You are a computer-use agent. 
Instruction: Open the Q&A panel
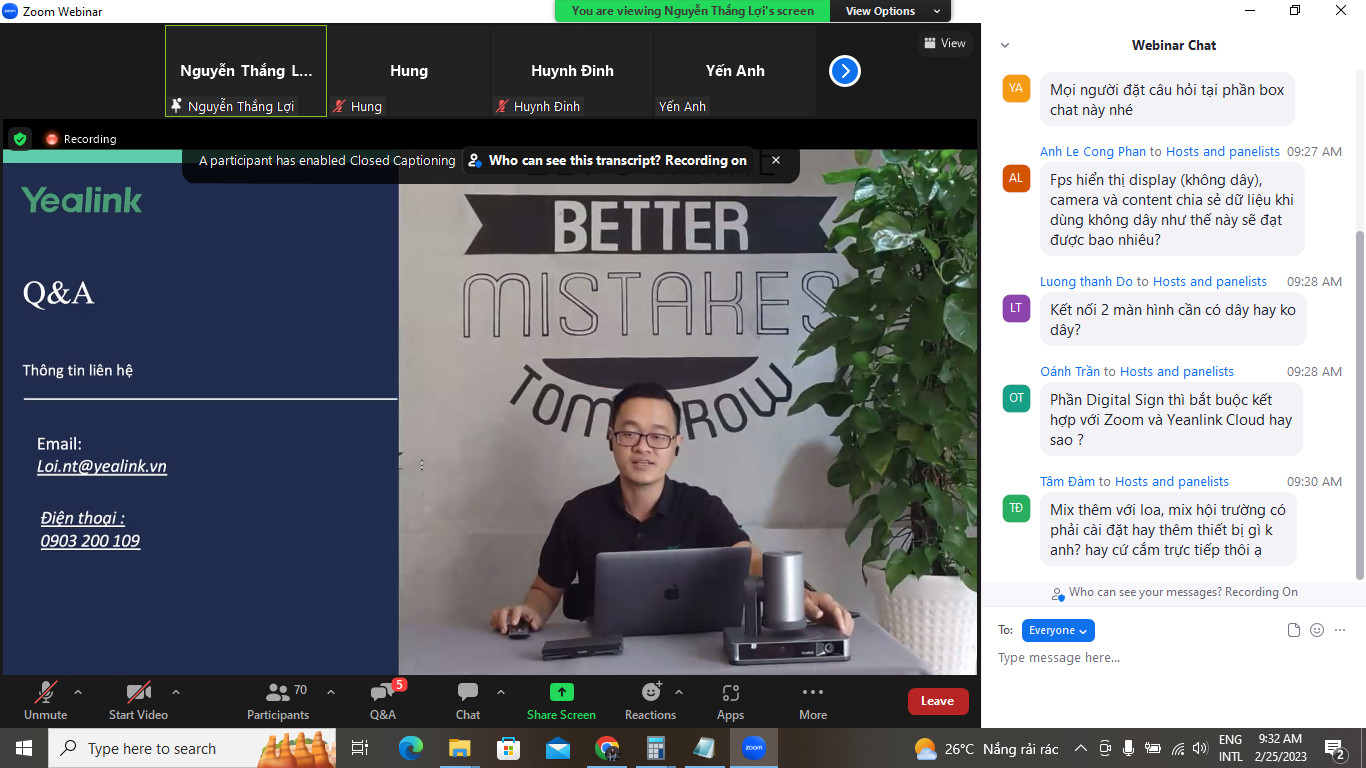pos(382,693)
